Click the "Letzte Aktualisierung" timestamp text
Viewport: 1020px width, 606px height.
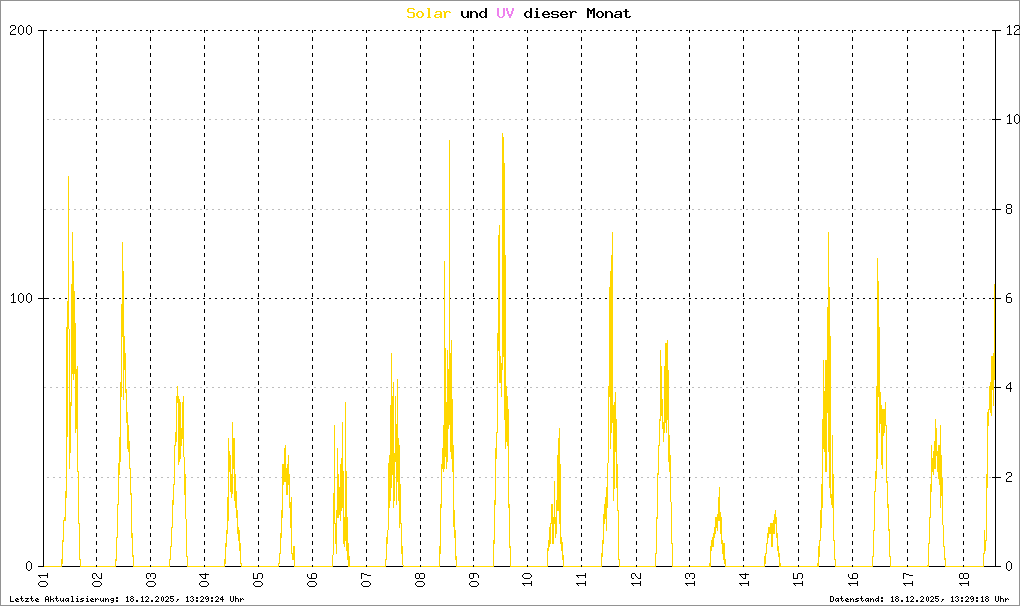[126, 598]
